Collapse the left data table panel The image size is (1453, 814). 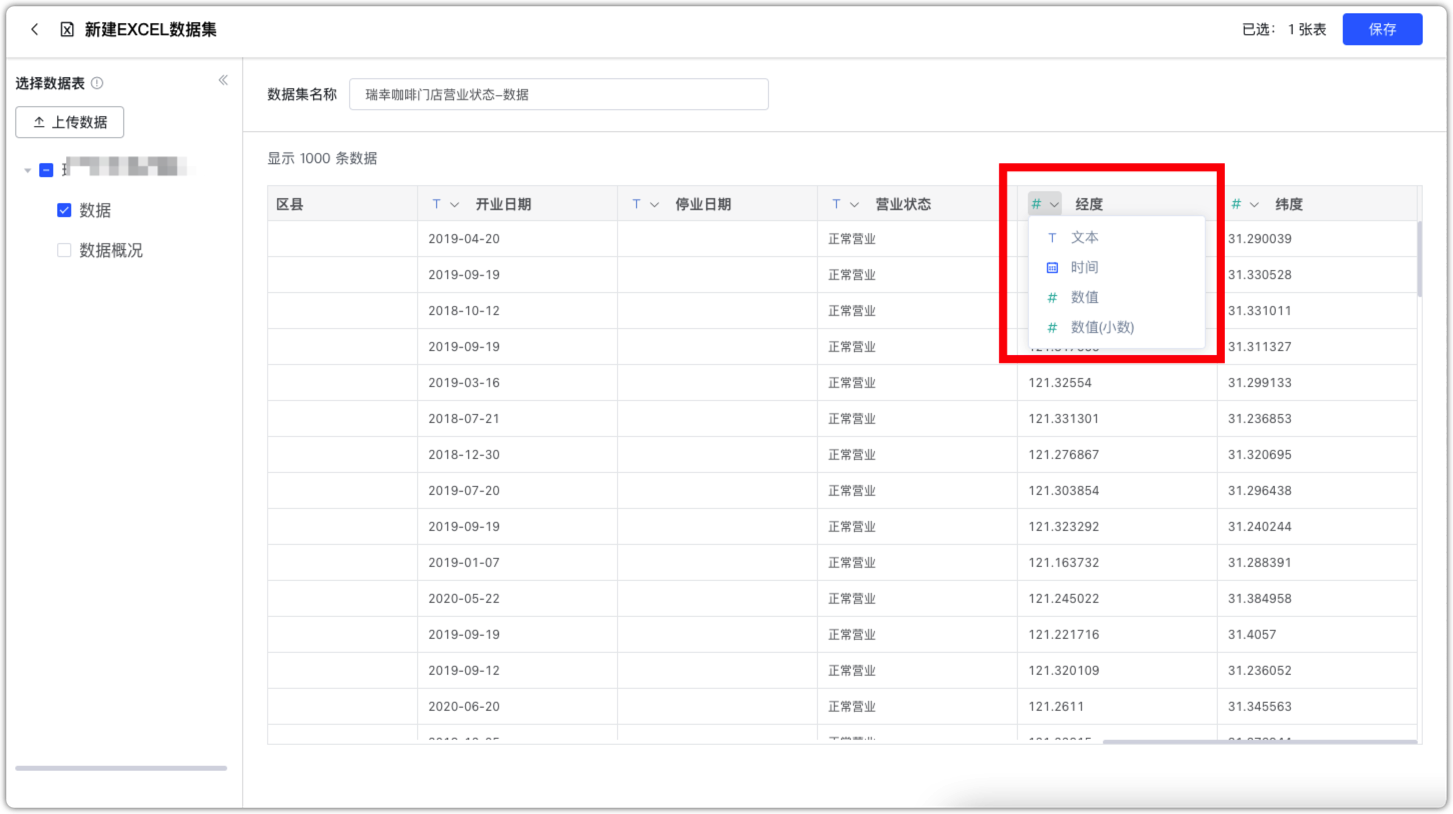[223, 80]
